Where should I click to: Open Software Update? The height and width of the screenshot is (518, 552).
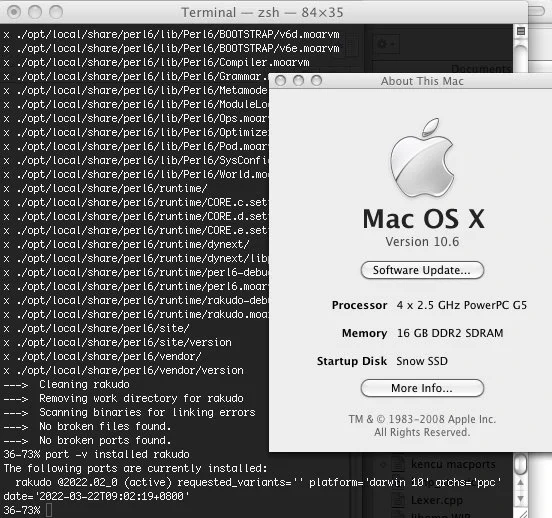(x=422, y=270)
